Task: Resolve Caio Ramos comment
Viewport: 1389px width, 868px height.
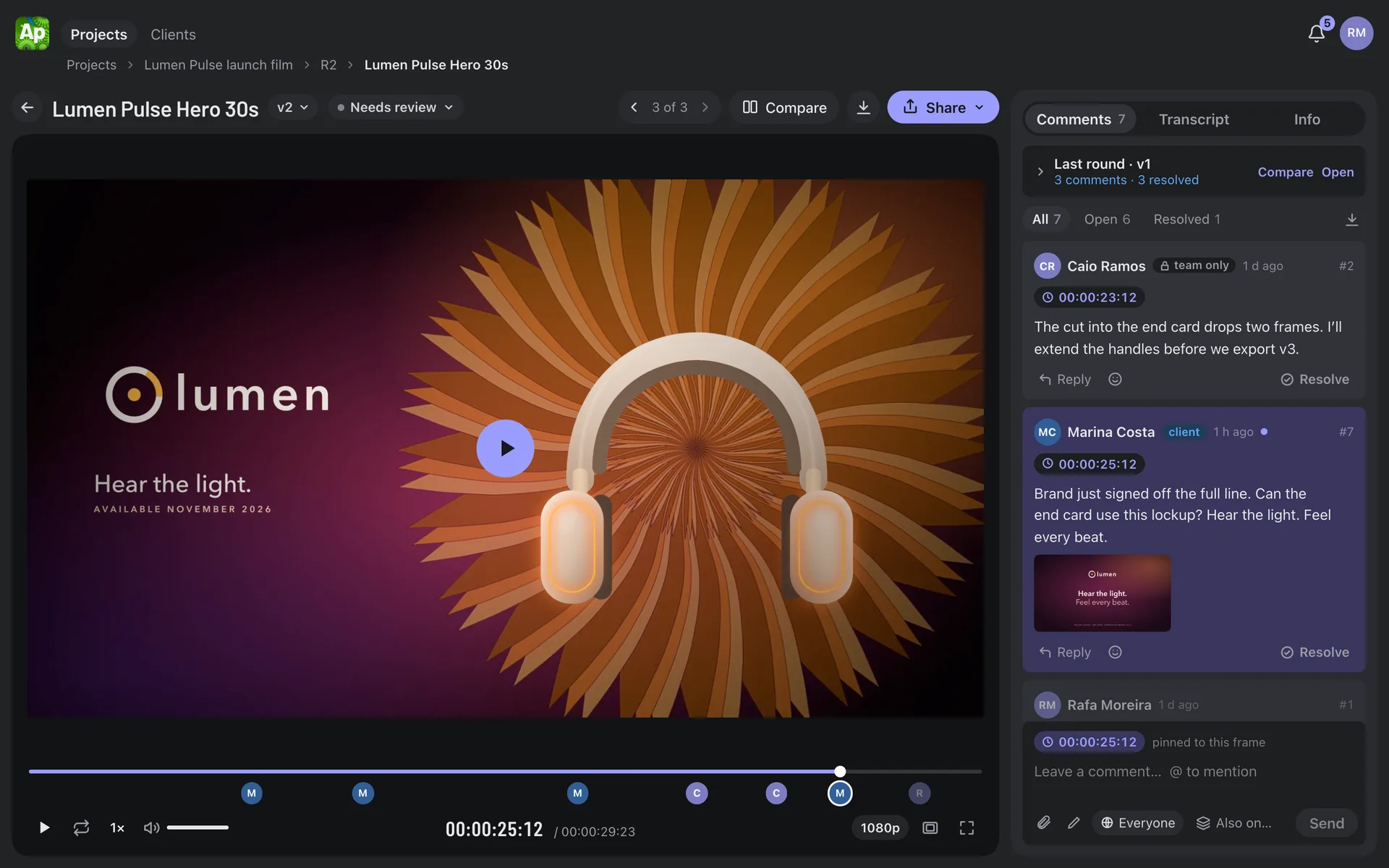Action: pos(1314,379)
